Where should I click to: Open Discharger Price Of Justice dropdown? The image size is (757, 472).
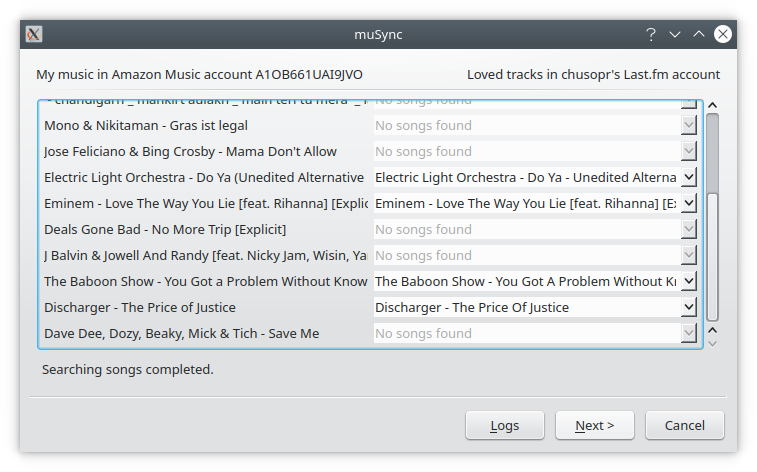click(688, 308)
